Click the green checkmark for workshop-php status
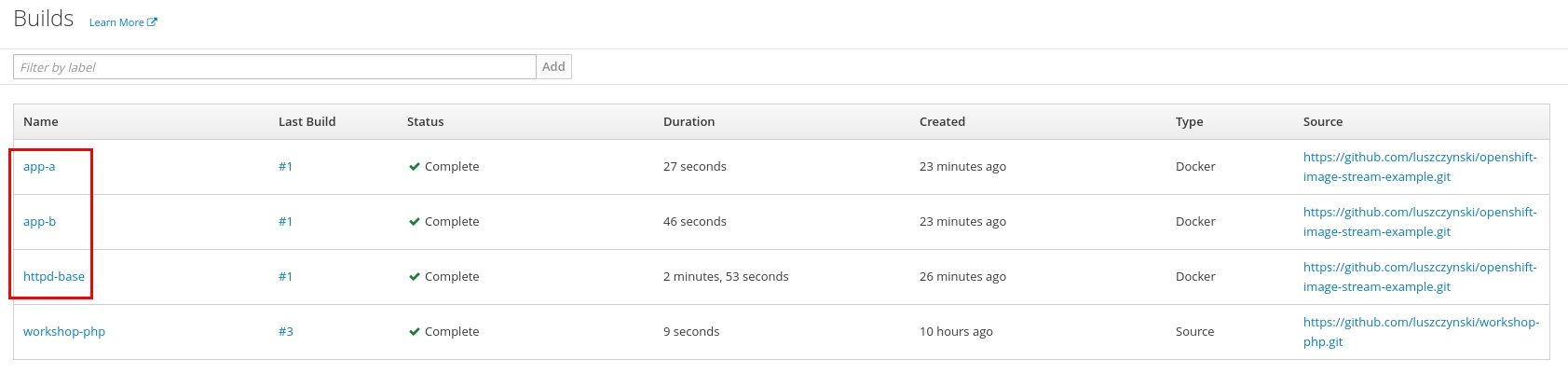Viewport: 1568px width, 374px height. (414, 332)
